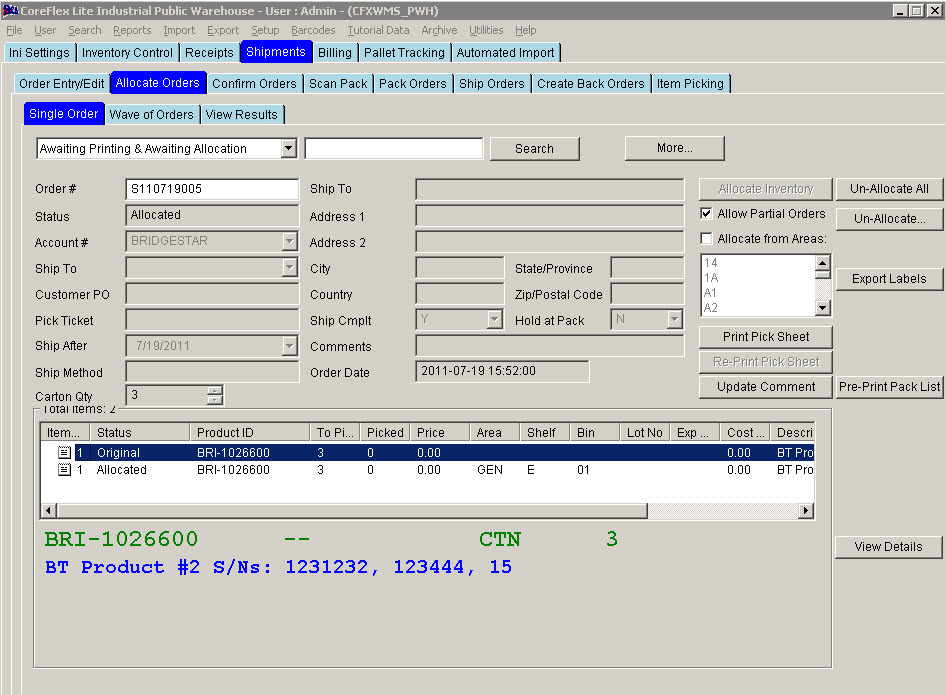
Task: Click the horizontal scrollbar thumb in items grid
Action: click(352, 511)
